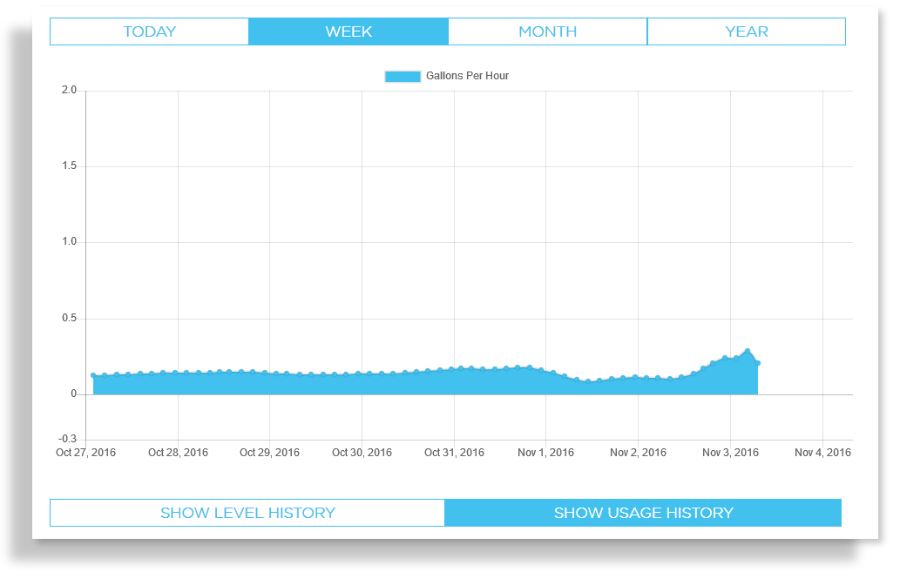Click the Nov 4, 2016 axis label
907x570 pixels.
[822, 453]
